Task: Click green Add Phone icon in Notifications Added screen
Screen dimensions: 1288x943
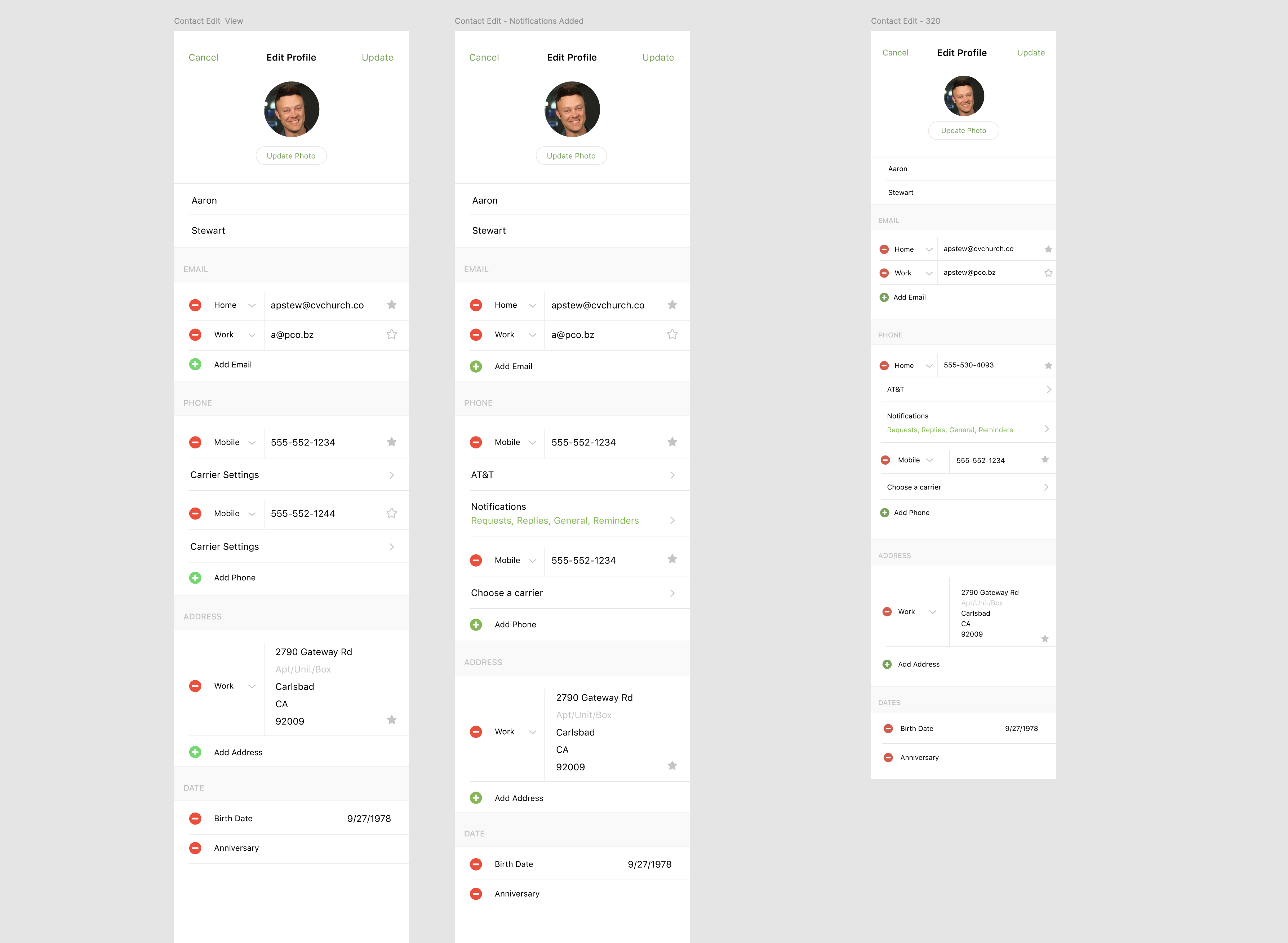Action: [476, 624]
